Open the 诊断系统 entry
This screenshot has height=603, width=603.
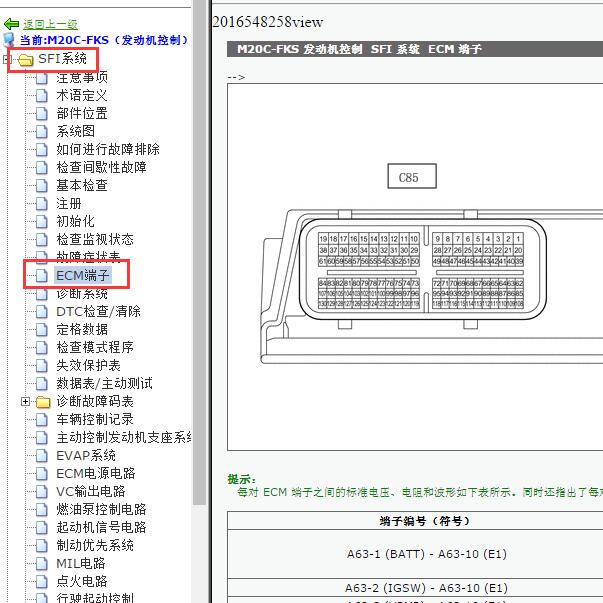(x=82, y=294)
